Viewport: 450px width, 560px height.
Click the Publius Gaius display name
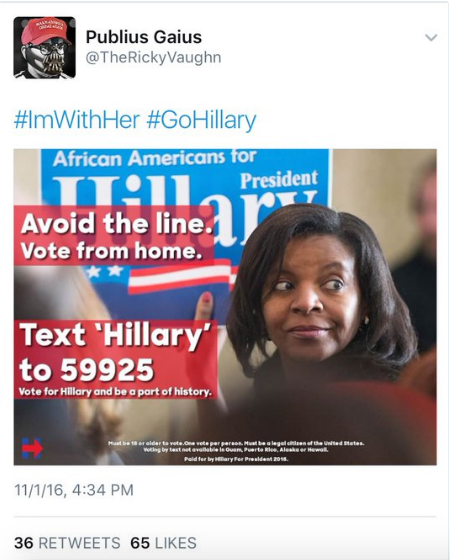[144, 37]
